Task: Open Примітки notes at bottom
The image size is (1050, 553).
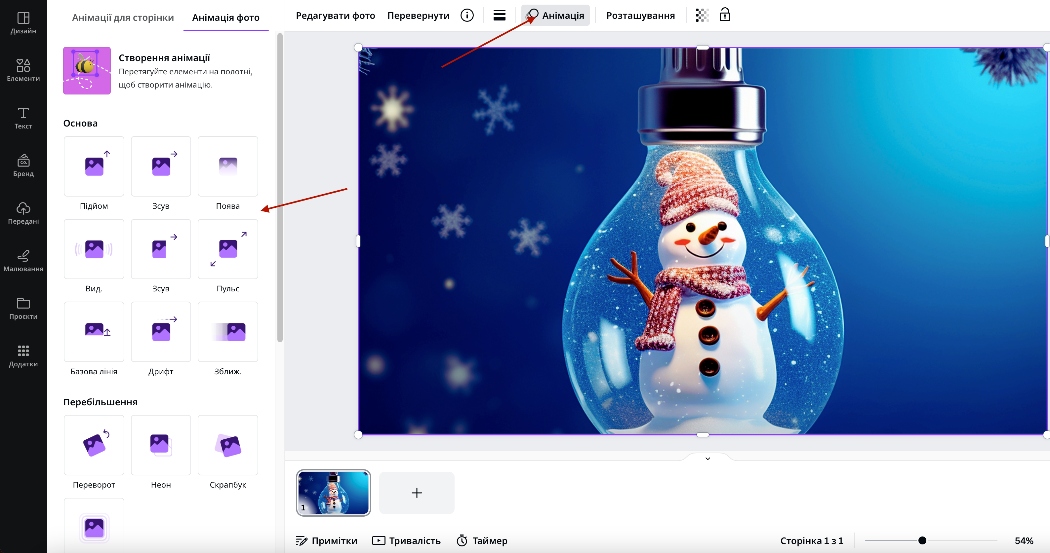Action: pos(327,540)
